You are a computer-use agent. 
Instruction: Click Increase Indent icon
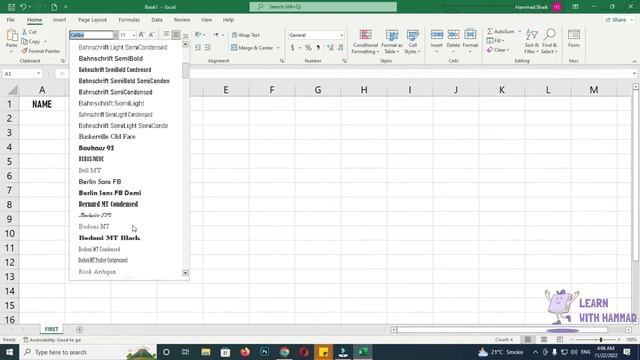[208, 48]
